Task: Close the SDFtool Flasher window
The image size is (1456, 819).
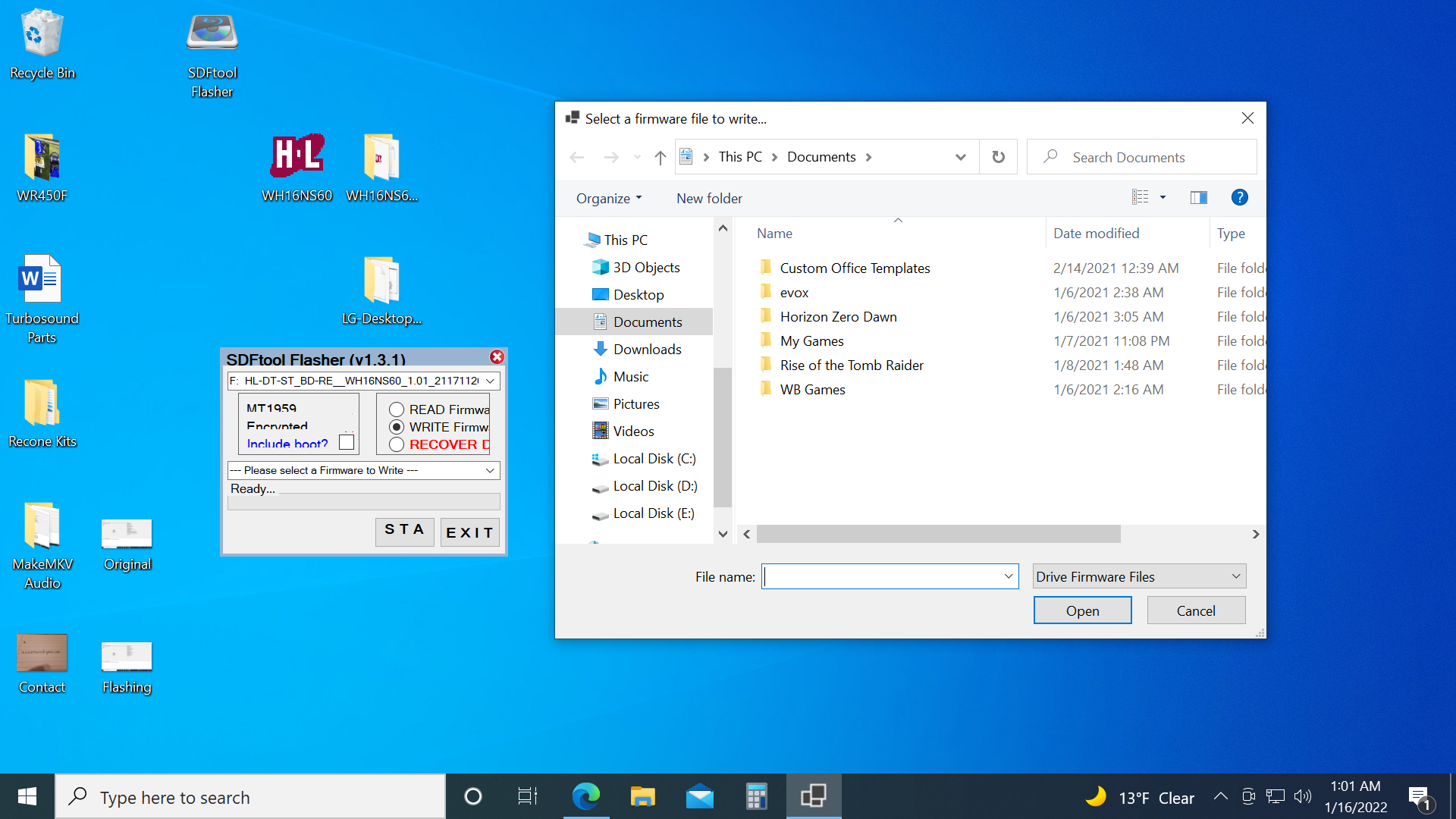Action: (x=497, y=357)
